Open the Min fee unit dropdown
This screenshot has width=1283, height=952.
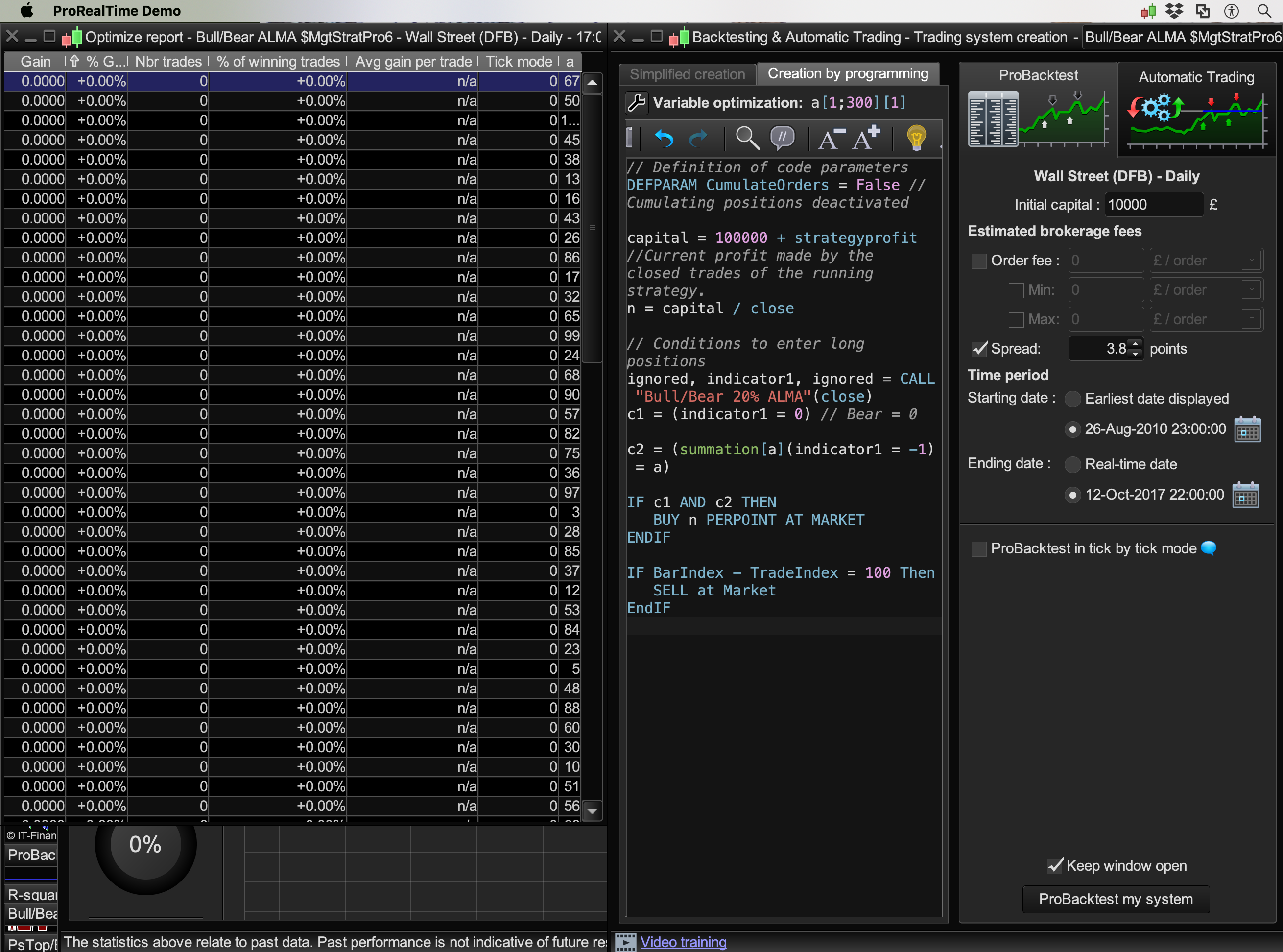coord(1251,290)
